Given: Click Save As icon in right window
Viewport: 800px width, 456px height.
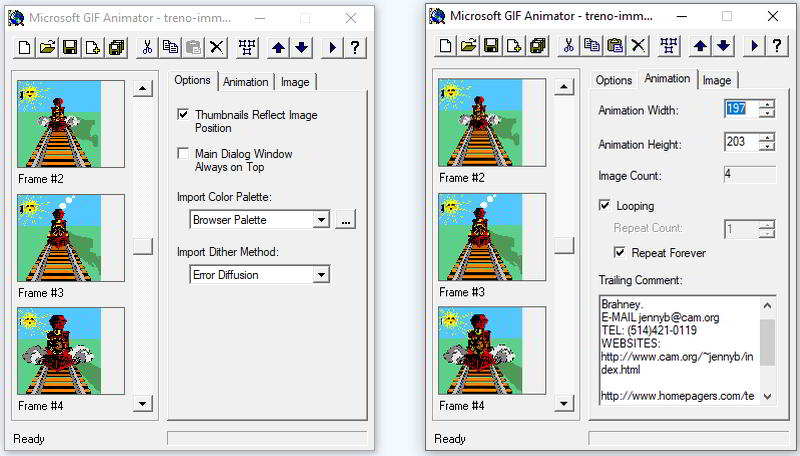Looking at the screenshot, I should [538, 46].
